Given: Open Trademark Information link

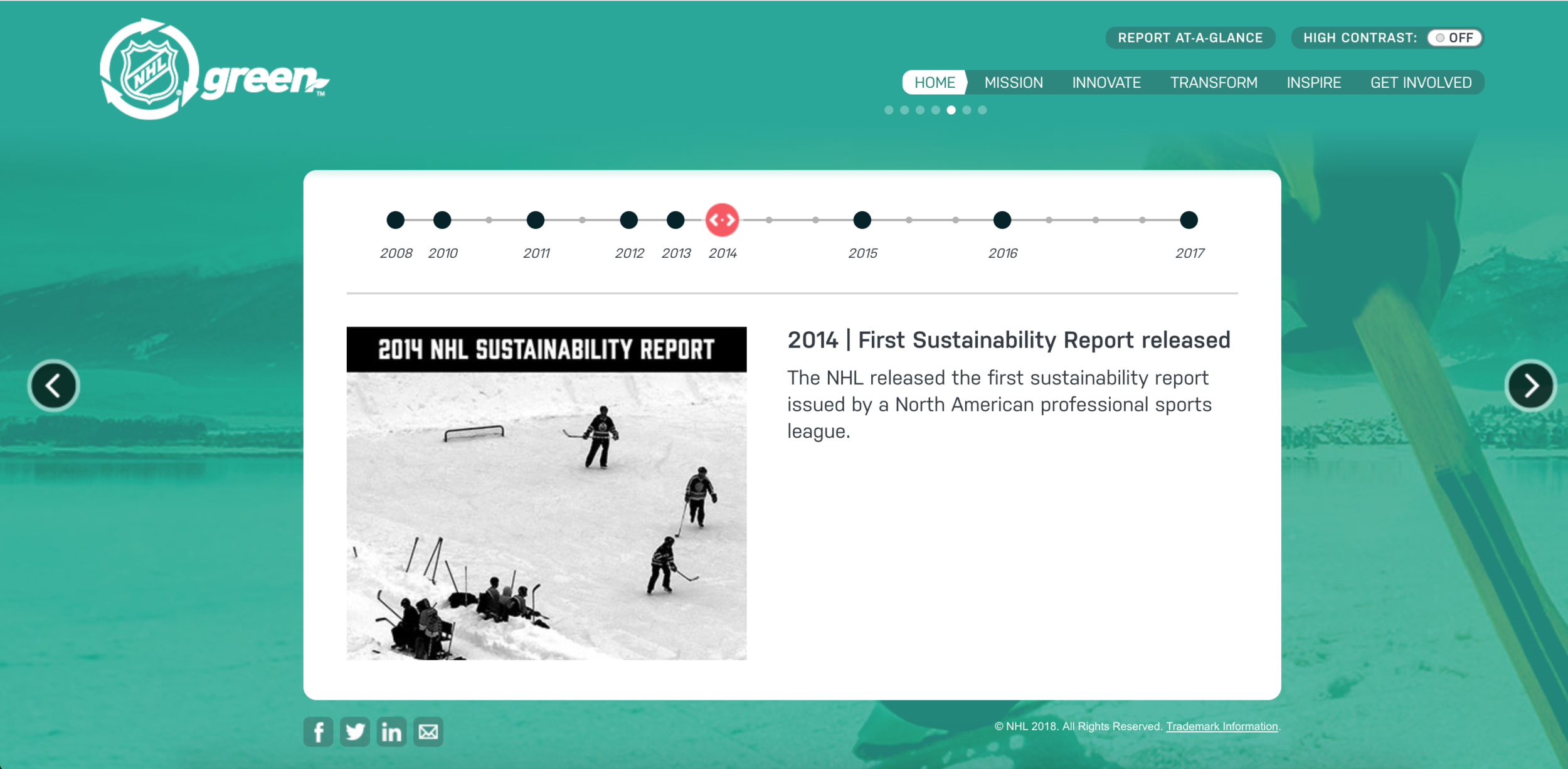Looking at the screenshot, I should [1222, 726].
